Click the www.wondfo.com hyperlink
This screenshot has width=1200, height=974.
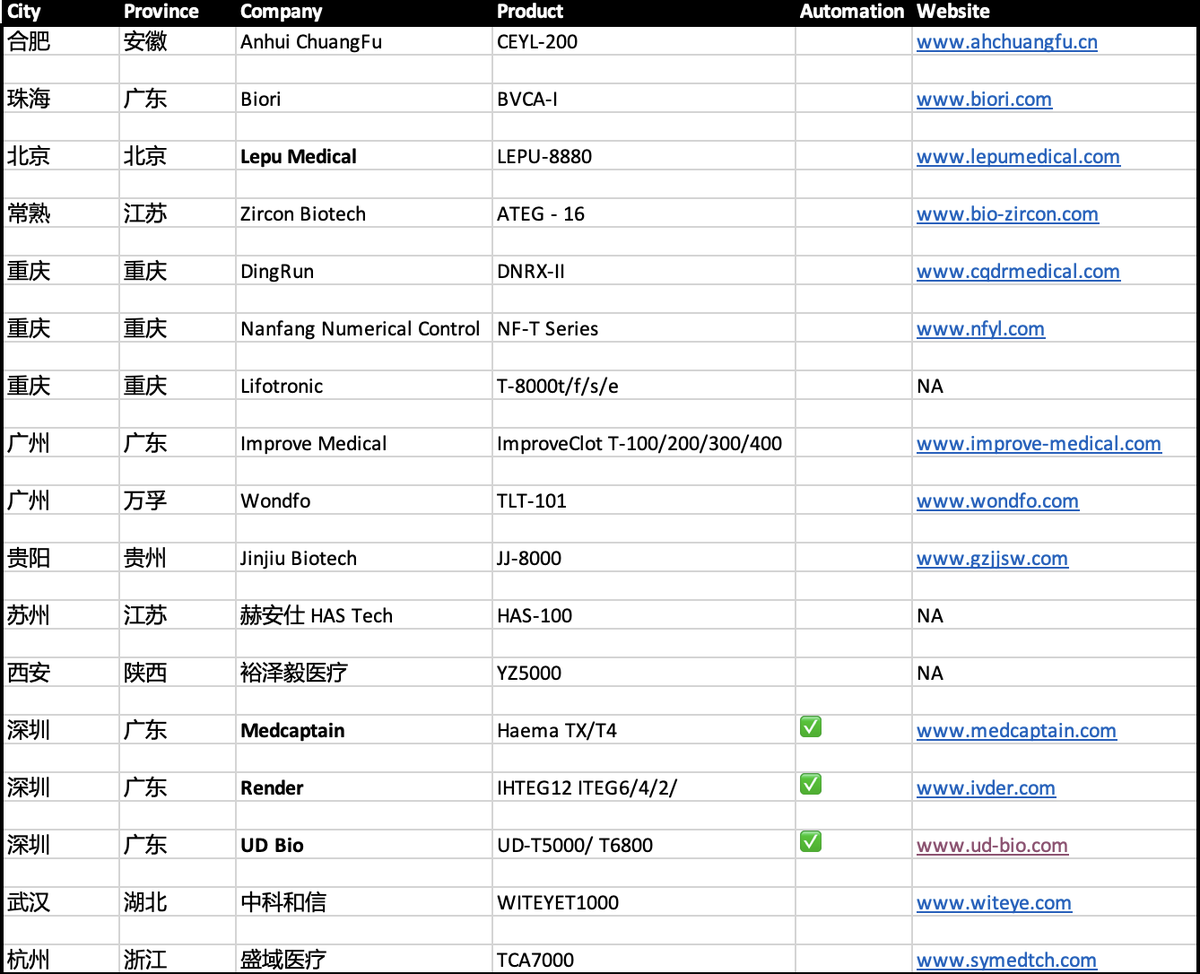click(x=997, y=501)
